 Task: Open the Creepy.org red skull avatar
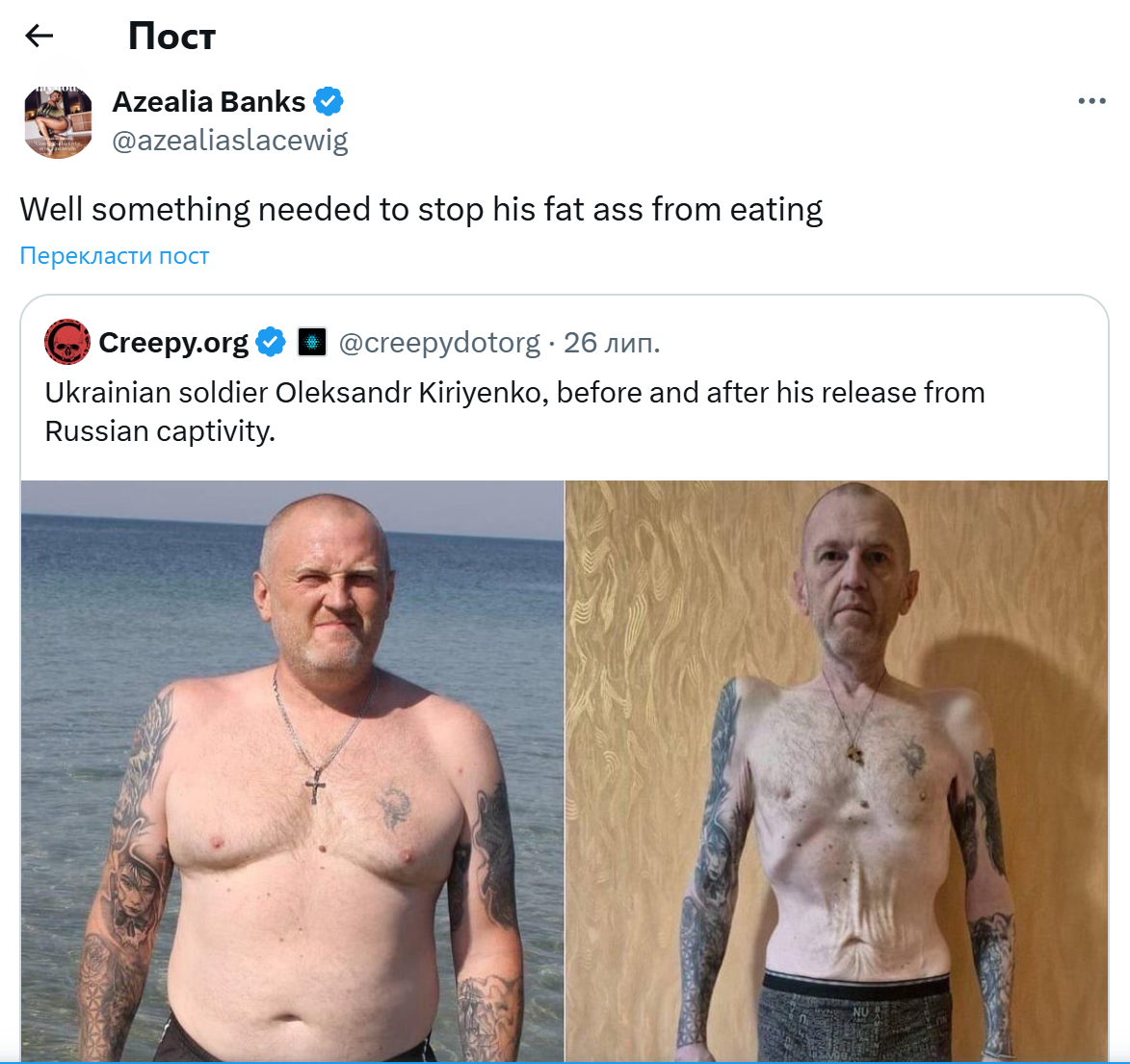67,342
